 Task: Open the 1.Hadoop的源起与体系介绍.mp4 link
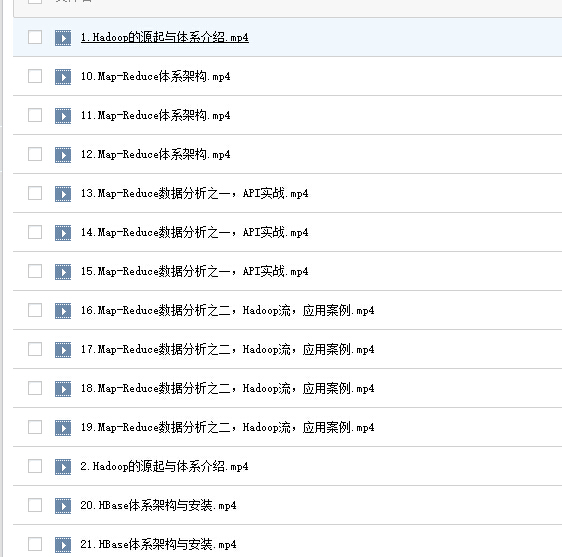[x=165, y=37]
